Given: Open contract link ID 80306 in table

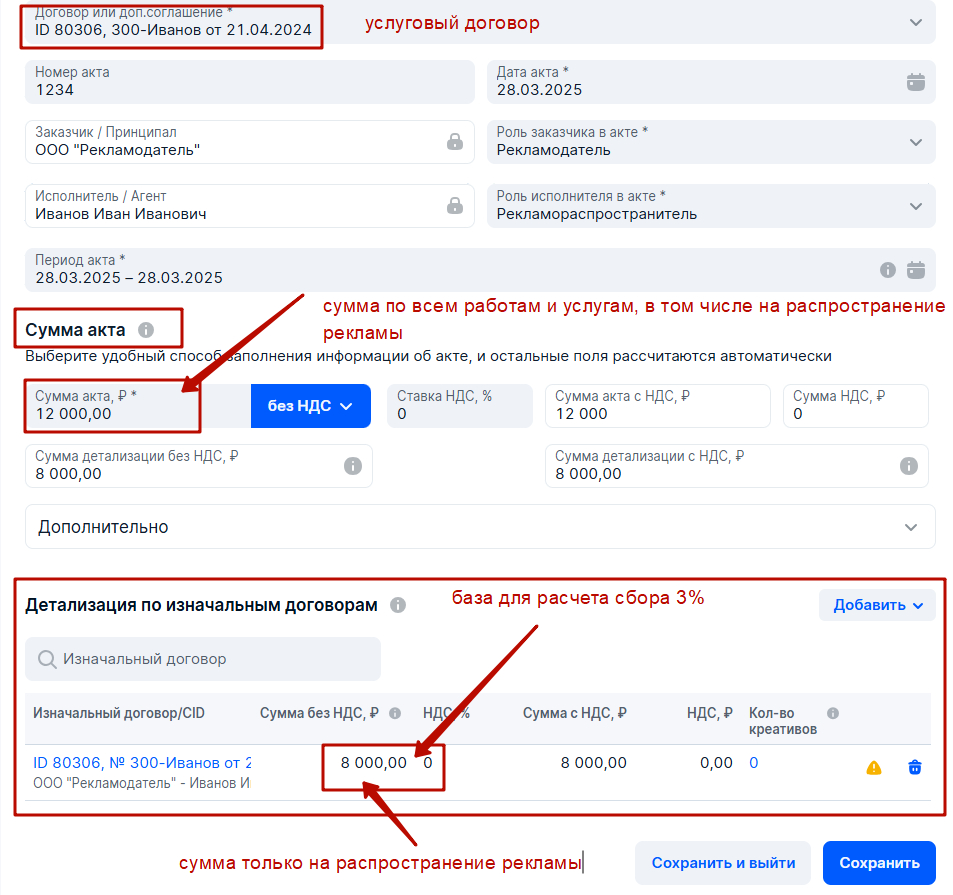Looking at the screenshot, I should pos(142,763).
